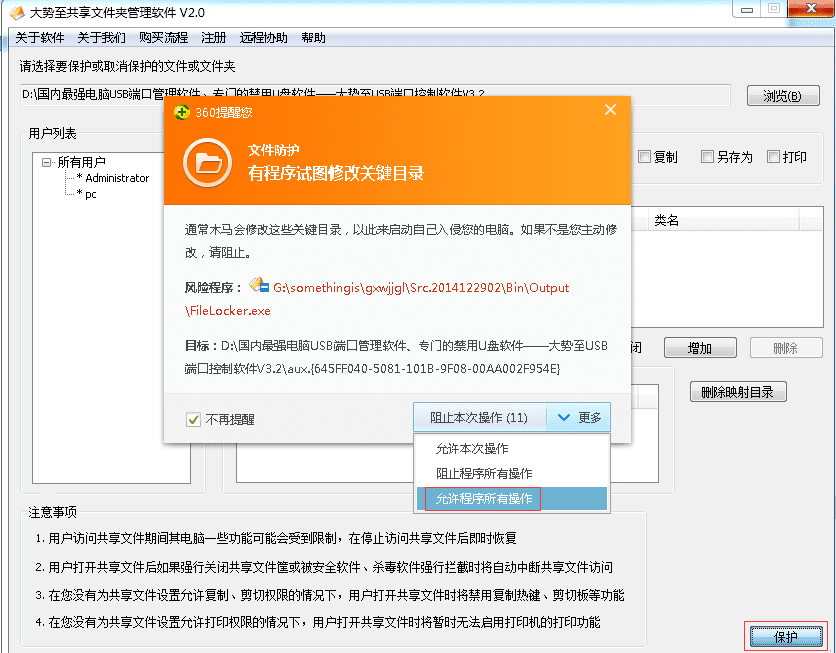Enable the 另存为 permission checkbox
Viewport: 836px width, 653px height.
click(x=707, y=156)
